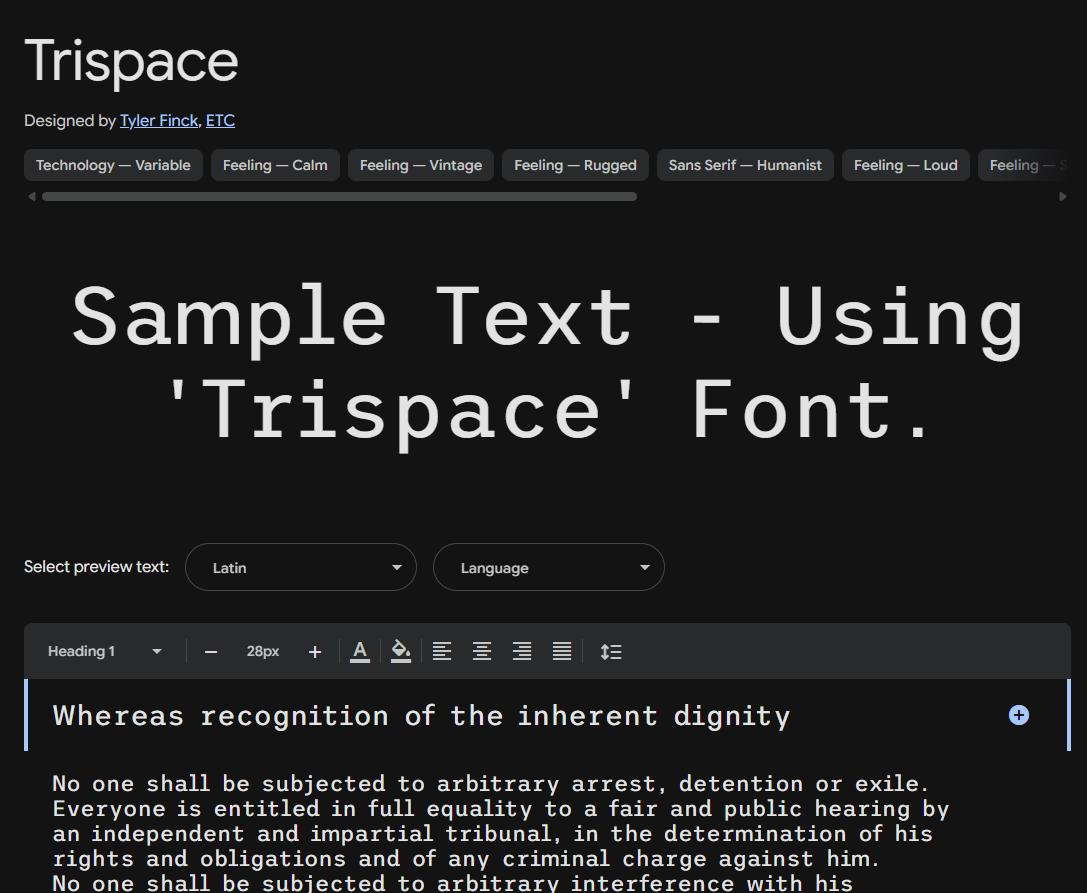Select the Feeling — Calm tag

[275, 165]
